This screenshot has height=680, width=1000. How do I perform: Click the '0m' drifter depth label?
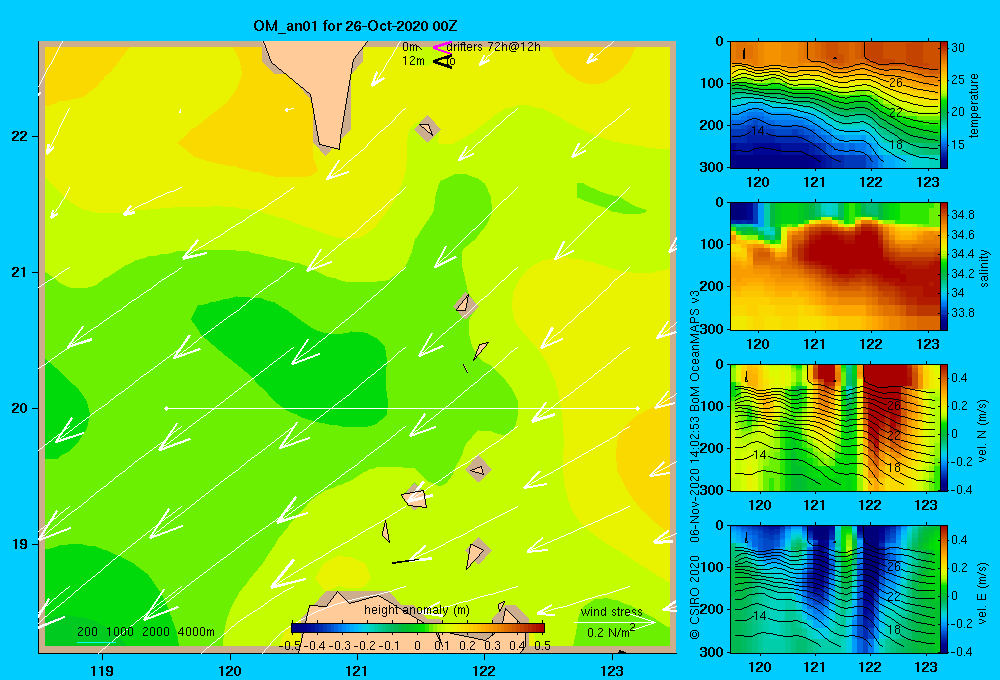tap(409, 47)
